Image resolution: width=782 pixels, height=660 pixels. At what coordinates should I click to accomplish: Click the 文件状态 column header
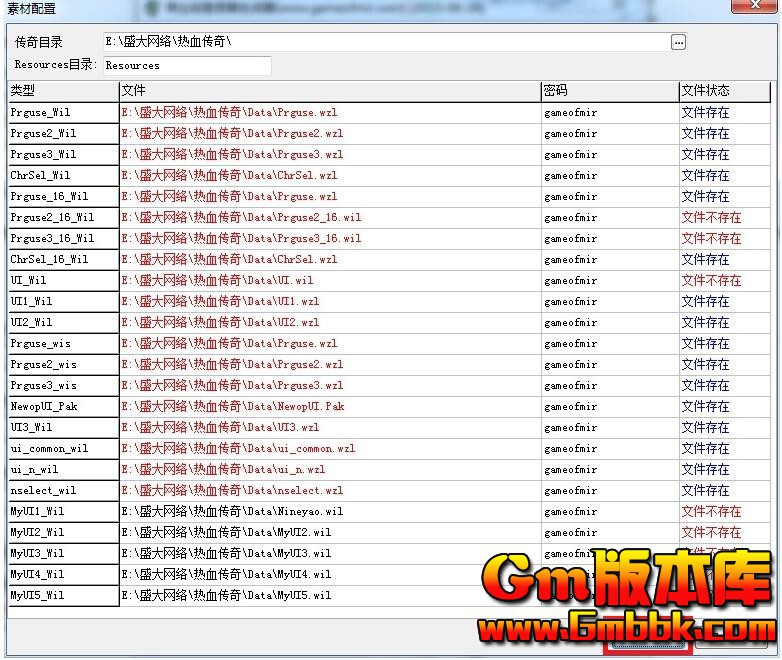(725, 91)
